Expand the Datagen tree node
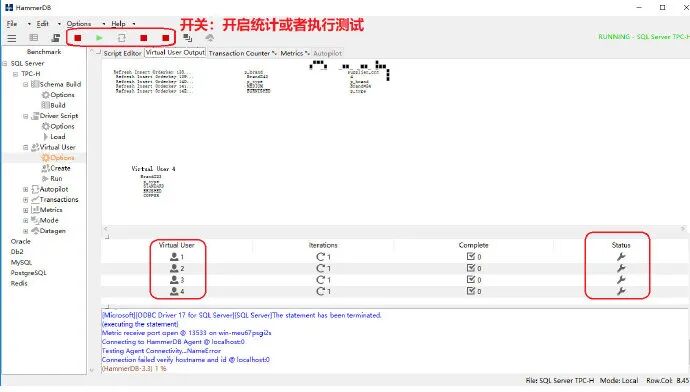Image resolution: width=690 pixels, height=392 pixels. (x=26, y=231)
